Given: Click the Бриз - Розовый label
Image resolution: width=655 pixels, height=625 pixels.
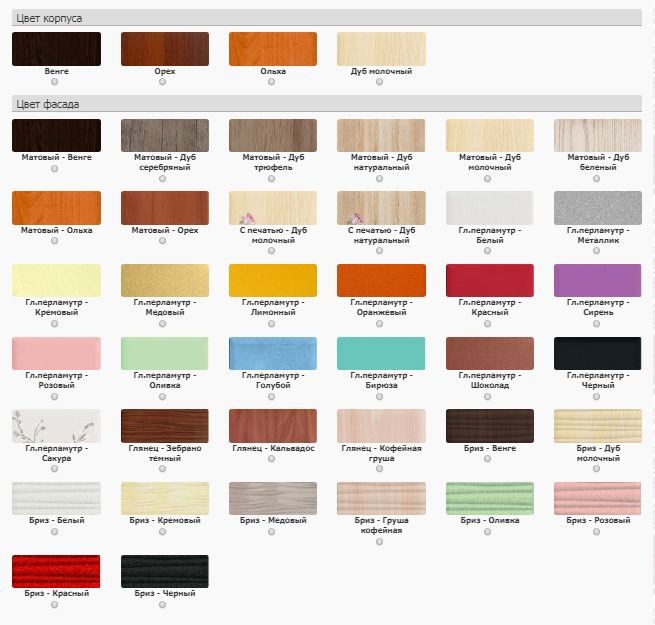Looking at the screenshot, I should click(597, 520).
